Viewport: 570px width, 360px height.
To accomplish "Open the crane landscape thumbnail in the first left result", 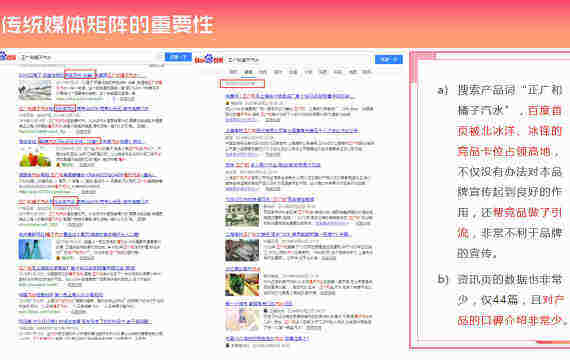I will pyautogui.click(x=35, y=90).
